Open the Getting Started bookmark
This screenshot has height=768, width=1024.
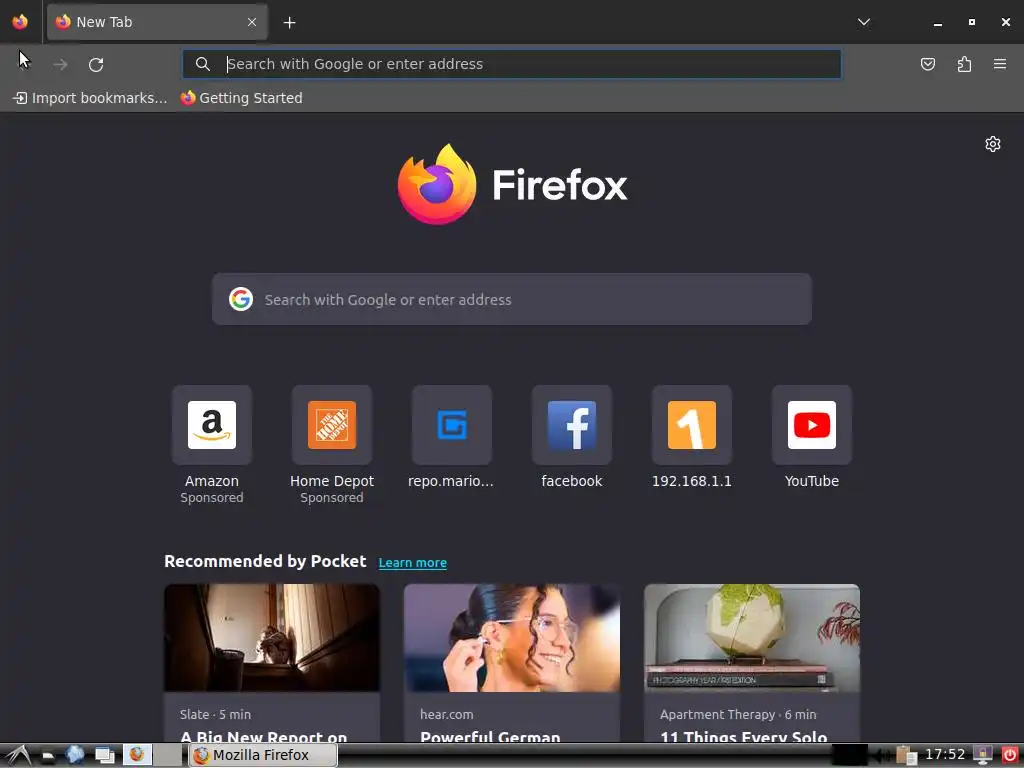(x=242, y=98)
